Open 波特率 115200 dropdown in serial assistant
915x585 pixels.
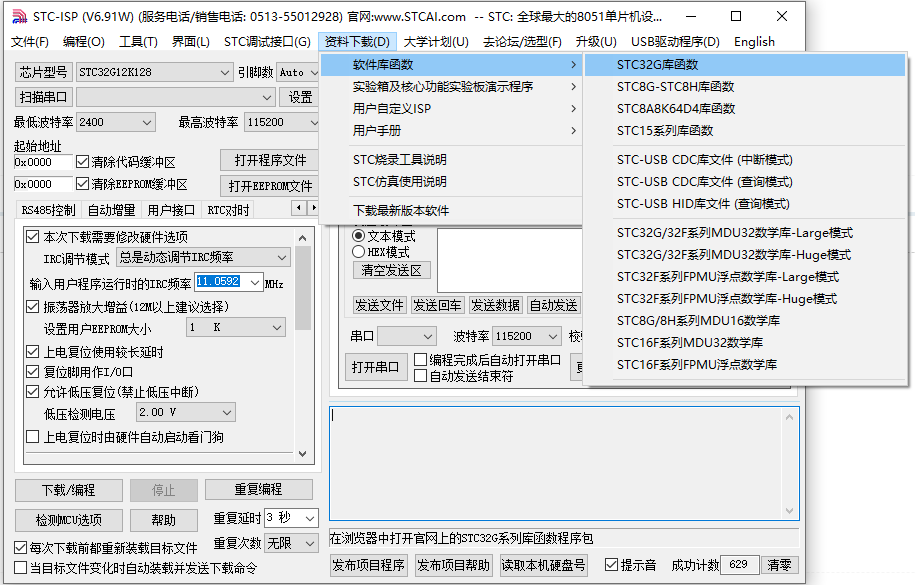pos(527,336)
